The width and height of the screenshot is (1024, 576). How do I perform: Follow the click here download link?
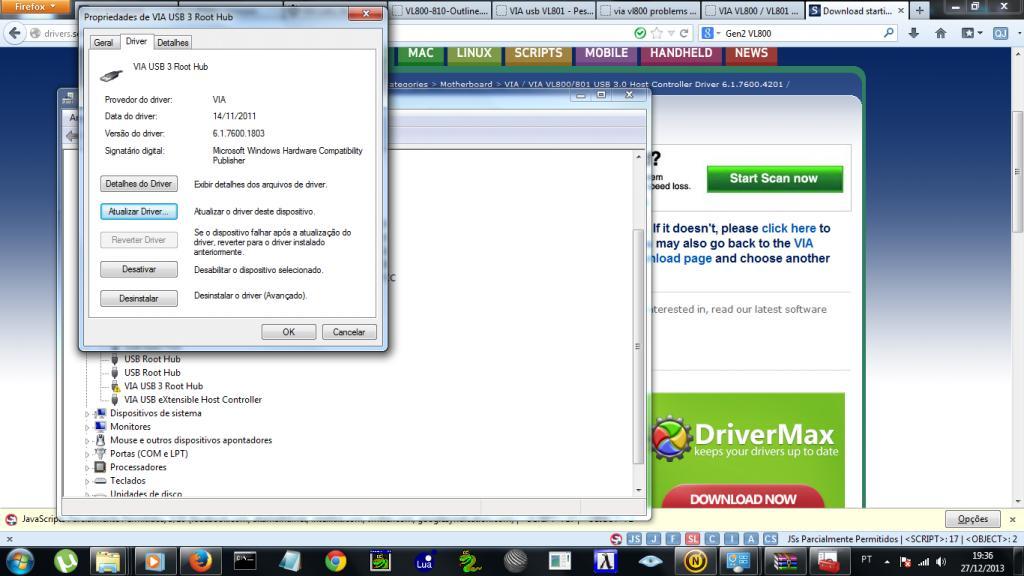pyautogui.click(x=788, y=228)
